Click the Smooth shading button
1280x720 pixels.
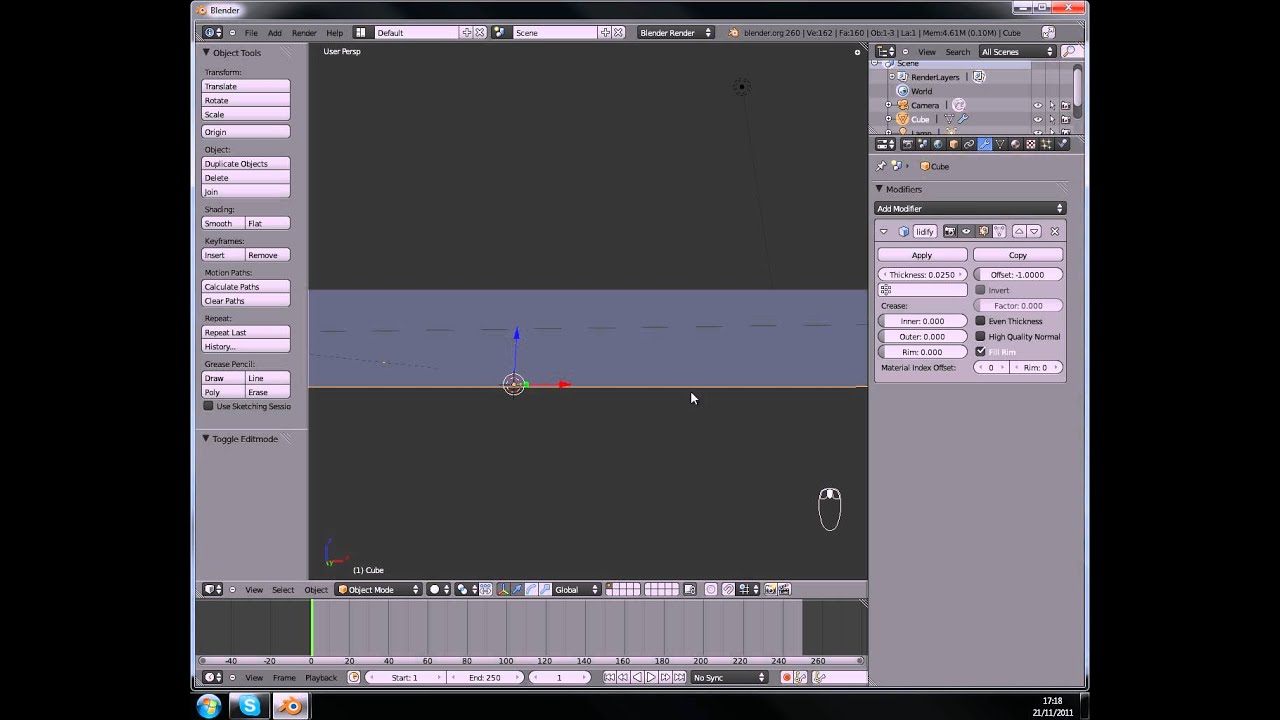tap(224, 223)
